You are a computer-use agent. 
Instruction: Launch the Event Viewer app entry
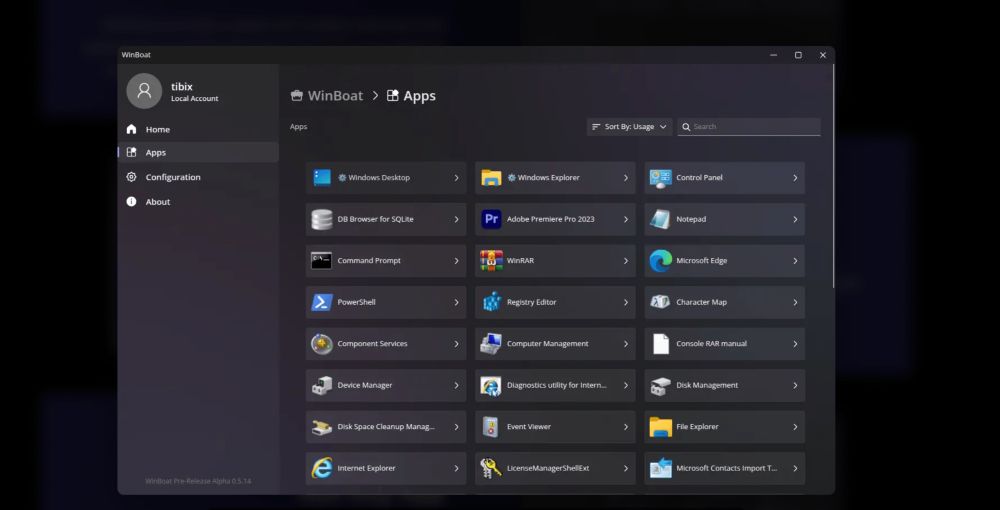pos(555,426)
